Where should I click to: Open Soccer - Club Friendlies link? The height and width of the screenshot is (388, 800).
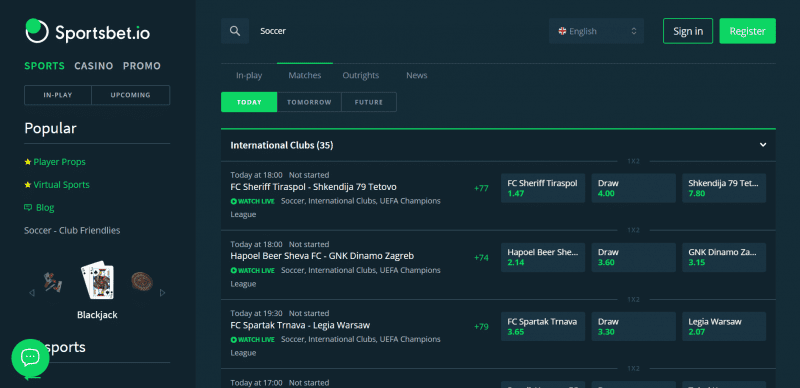72,231
